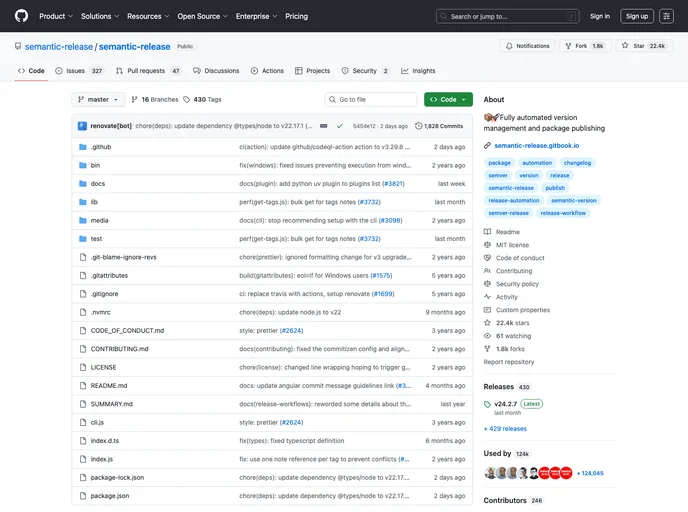Open the Solutions dropdown menu
Image resolution: width=688 pixels, height=512 pixels.
pyautogui.click(x=100, y=16)
